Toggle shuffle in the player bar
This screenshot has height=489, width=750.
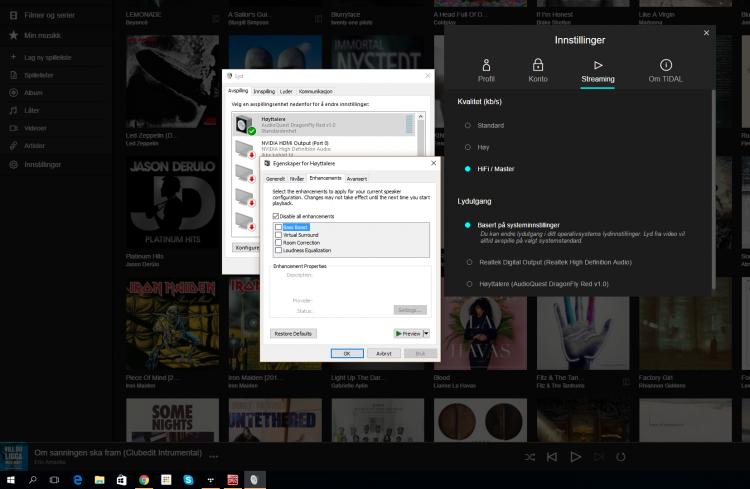(529, 457)
